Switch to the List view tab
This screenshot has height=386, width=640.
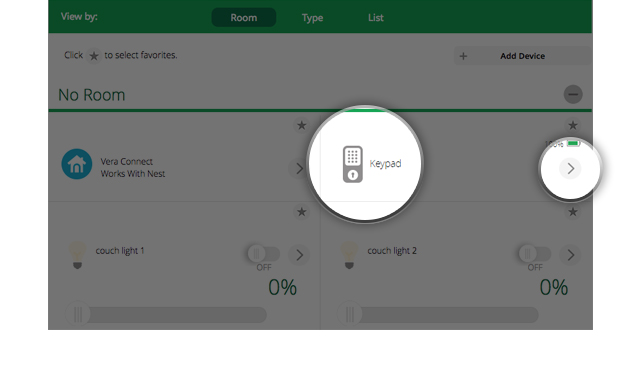(x=376, y=18)
